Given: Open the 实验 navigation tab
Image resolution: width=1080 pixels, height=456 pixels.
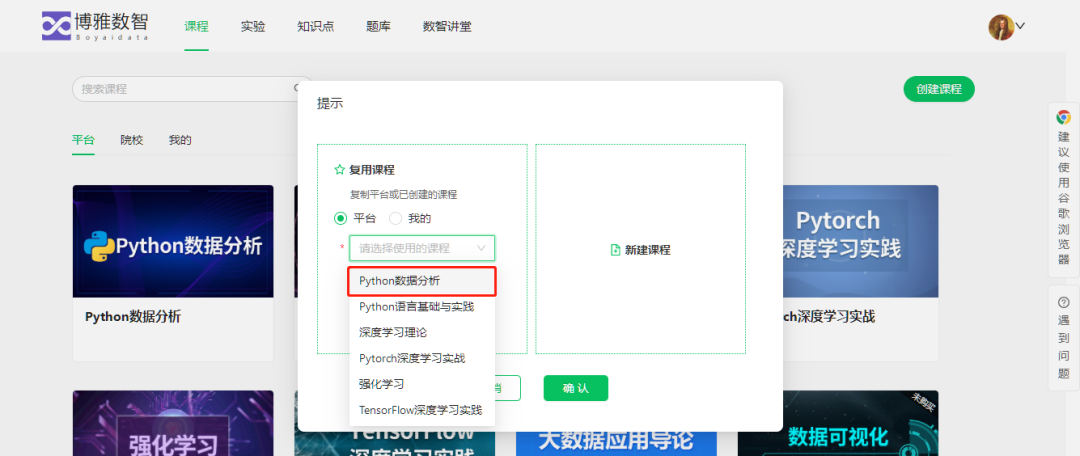Looking at the screenshot, I should 253,27.
